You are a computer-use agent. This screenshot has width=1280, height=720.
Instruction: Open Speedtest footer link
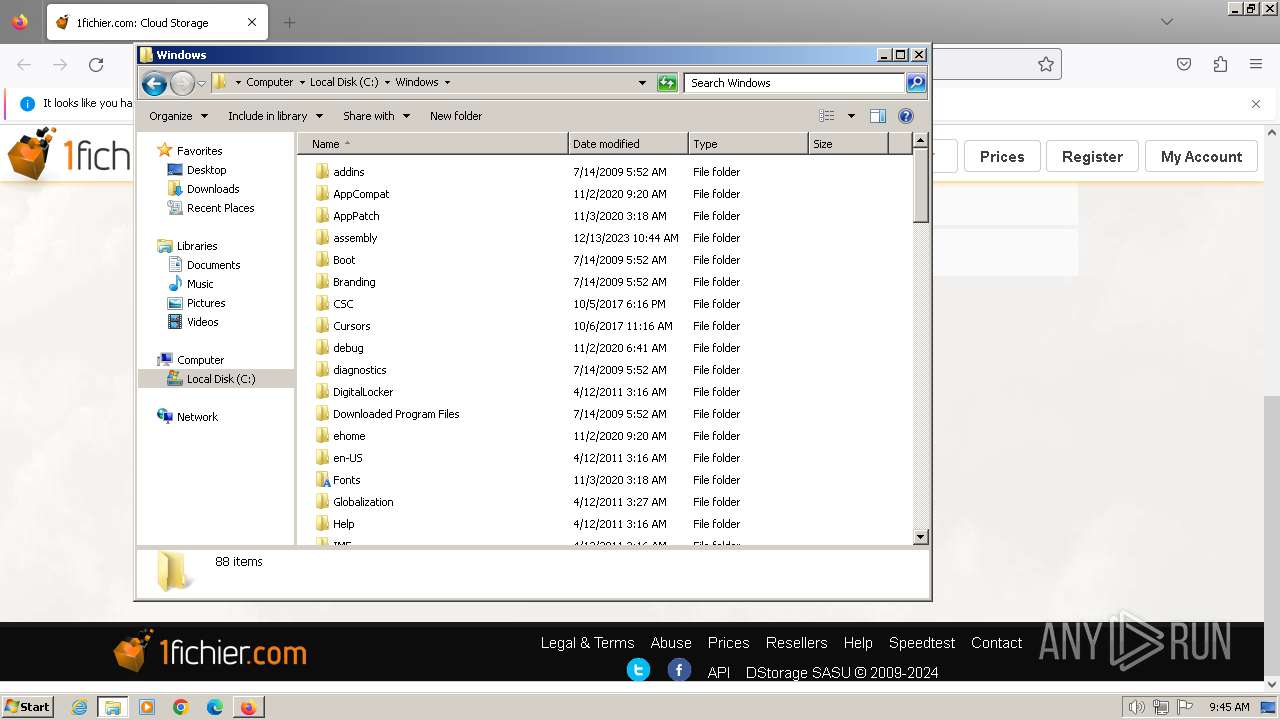[922, 643]
